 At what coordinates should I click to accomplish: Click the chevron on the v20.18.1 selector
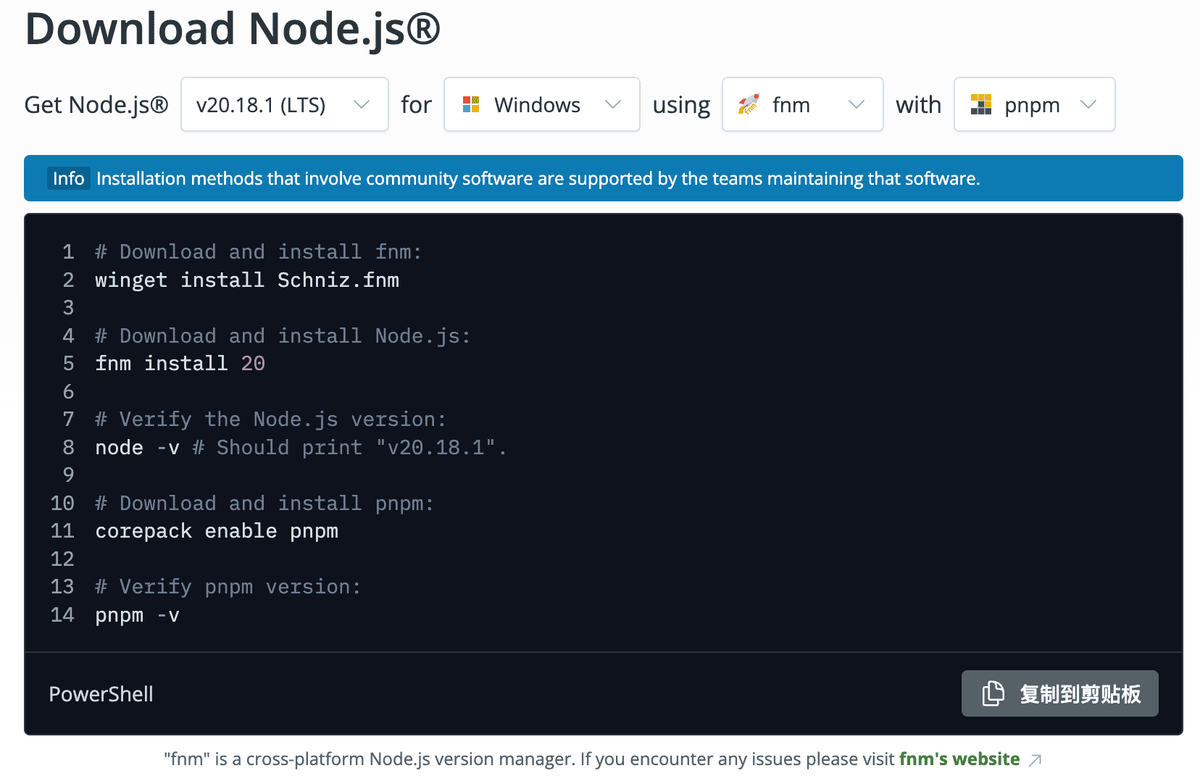[x=363, y=103]
